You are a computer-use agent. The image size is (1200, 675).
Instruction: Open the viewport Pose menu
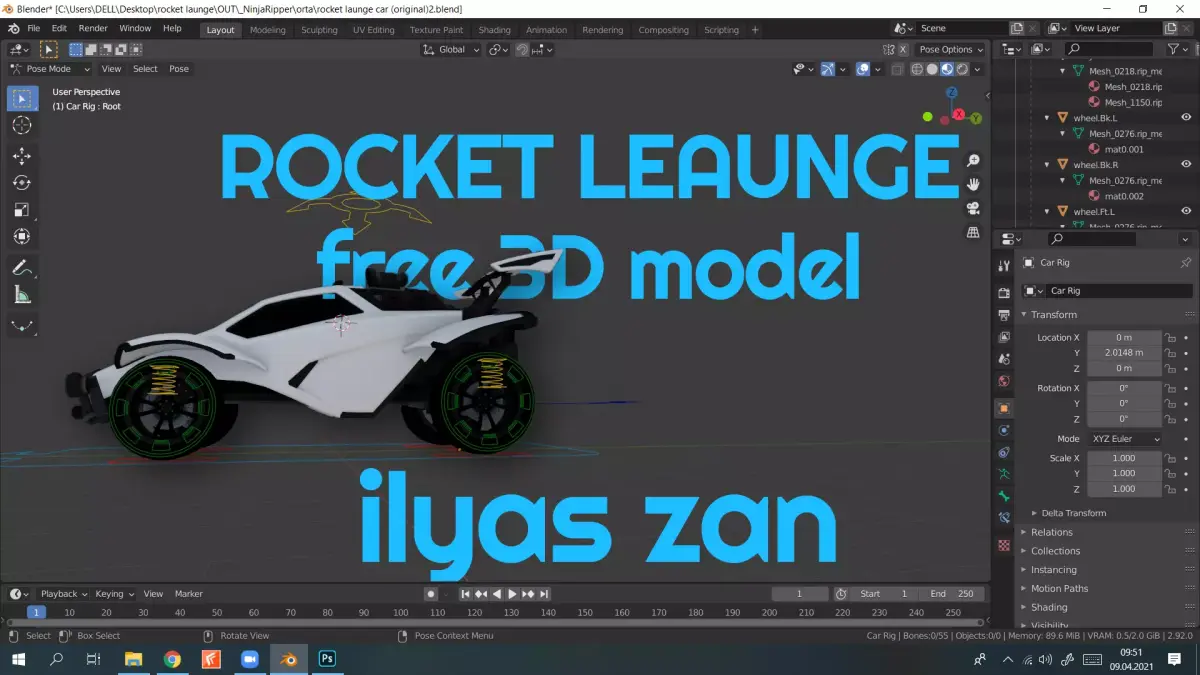click(179, 69)
